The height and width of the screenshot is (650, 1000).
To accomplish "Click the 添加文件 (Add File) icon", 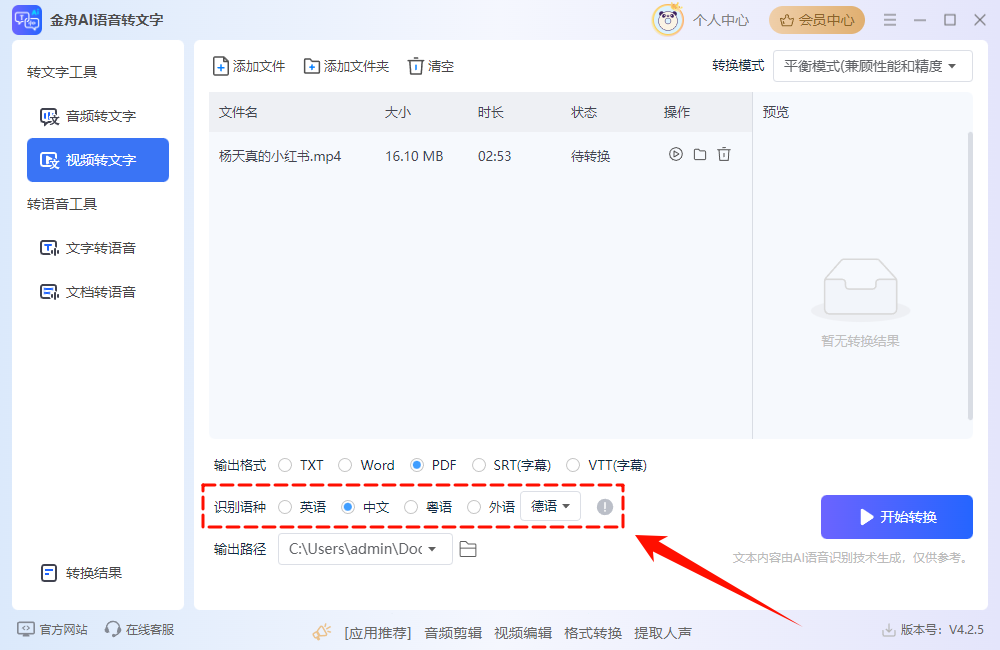I will click(220, 66).
